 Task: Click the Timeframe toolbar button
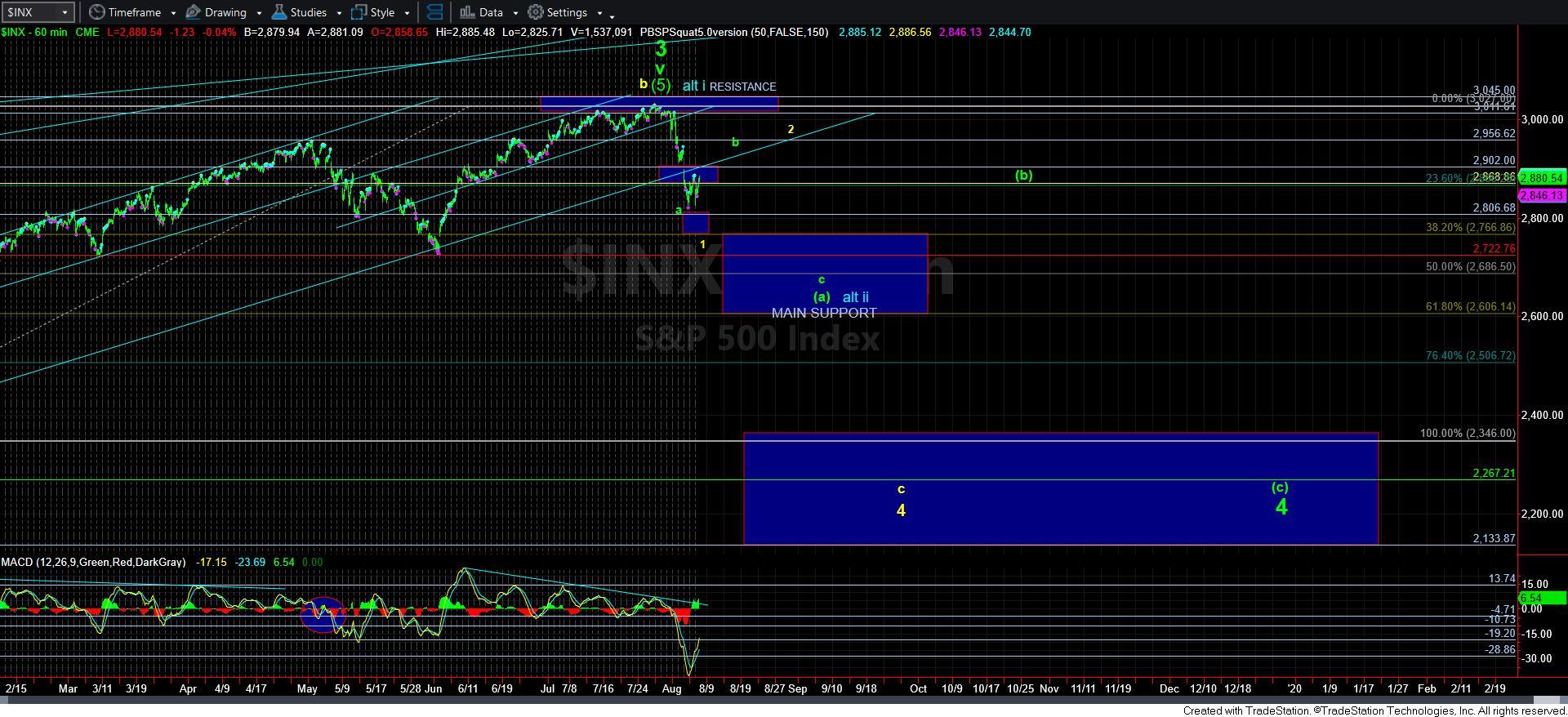click(125, 12)
